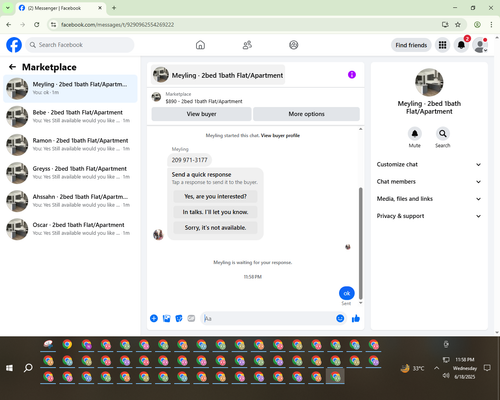Expand Privacy & support section

(x=429, y=216)
